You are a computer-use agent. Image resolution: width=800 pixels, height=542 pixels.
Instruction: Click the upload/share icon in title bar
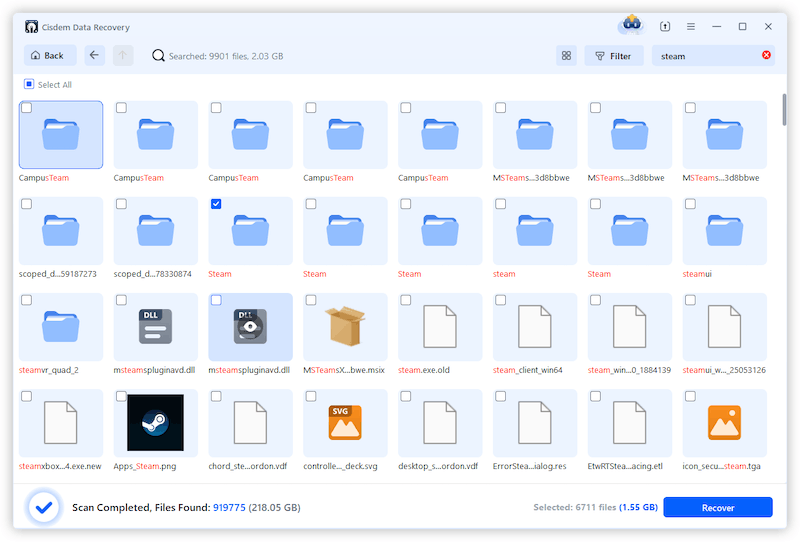point(665,27)
